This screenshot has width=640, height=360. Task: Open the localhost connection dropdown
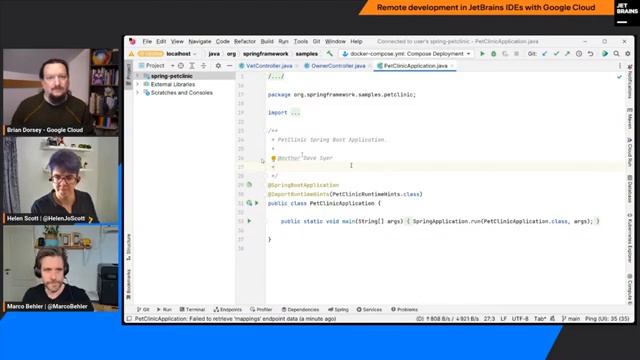point(182,54)
